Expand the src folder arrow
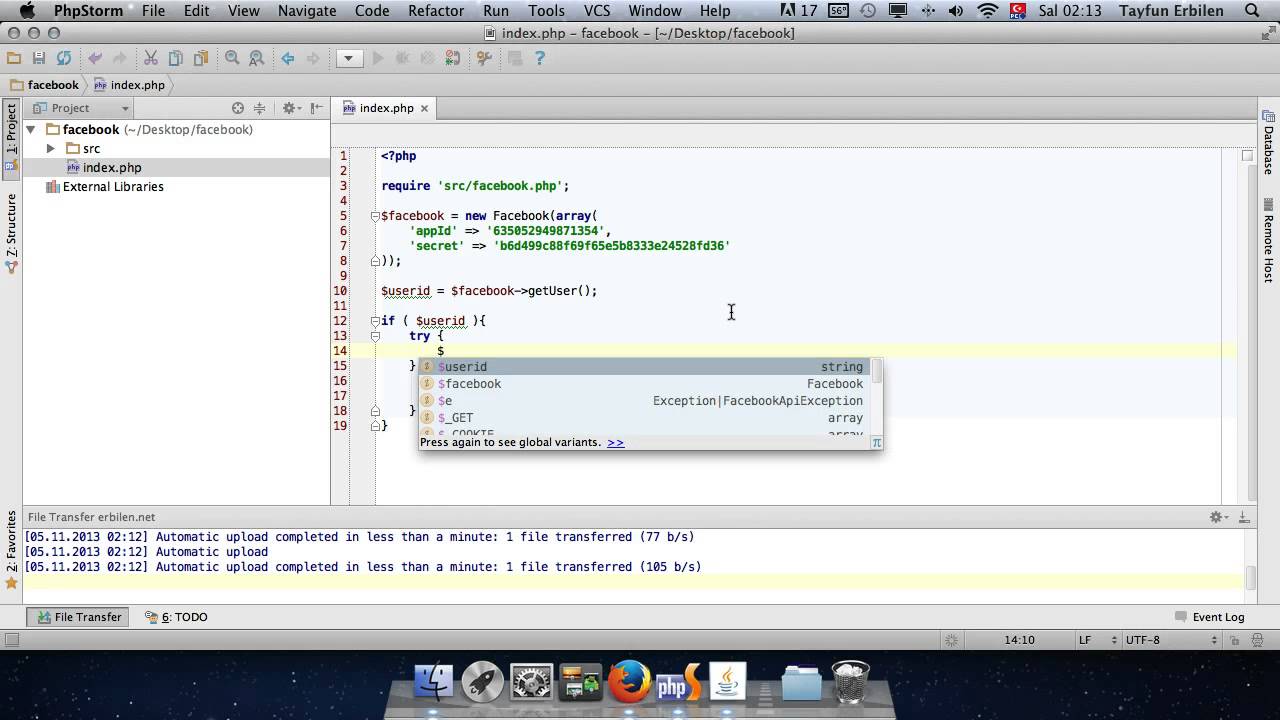Viewport: 1280px width, 720px height. [50, 148]
